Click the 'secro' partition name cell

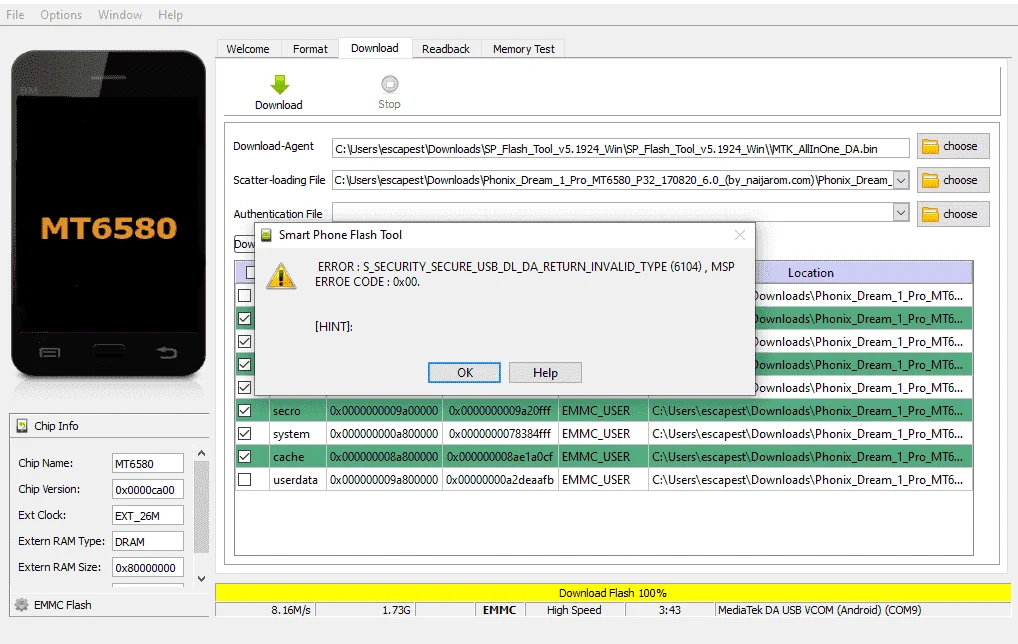point(297,411)
